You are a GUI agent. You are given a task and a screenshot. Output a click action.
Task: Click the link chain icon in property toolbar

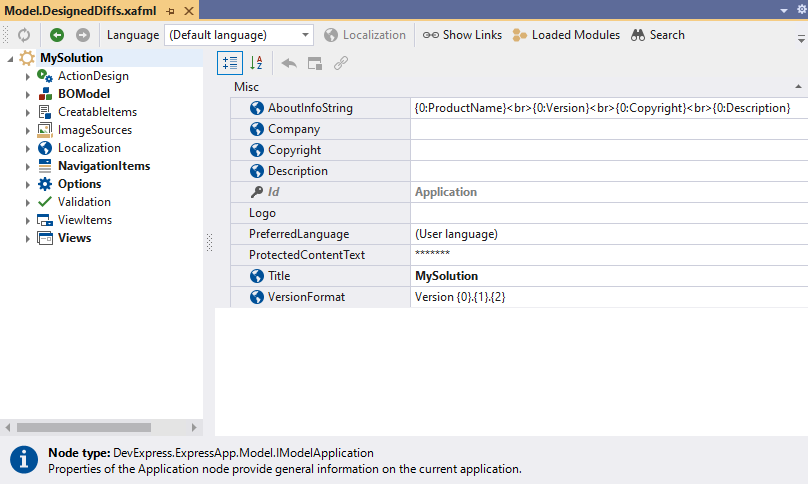341,63
